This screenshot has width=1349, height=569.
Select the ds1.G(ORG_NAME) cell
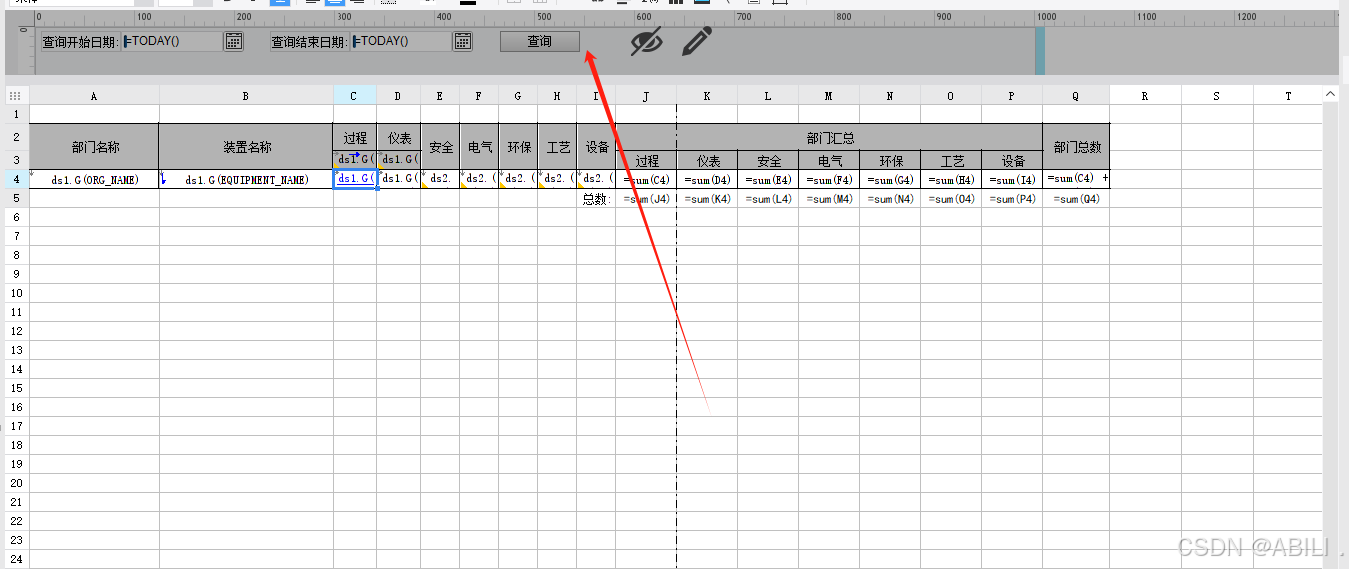(94, 180)
